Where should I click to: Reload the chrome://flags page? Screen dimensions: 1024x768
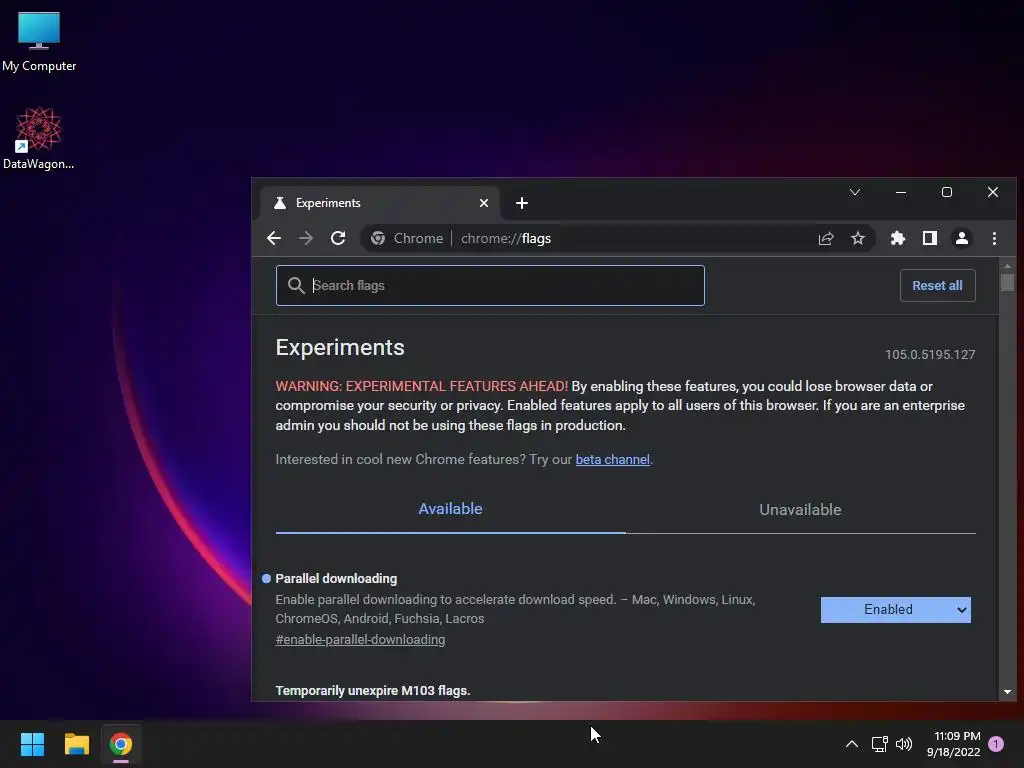click(338, 238)
